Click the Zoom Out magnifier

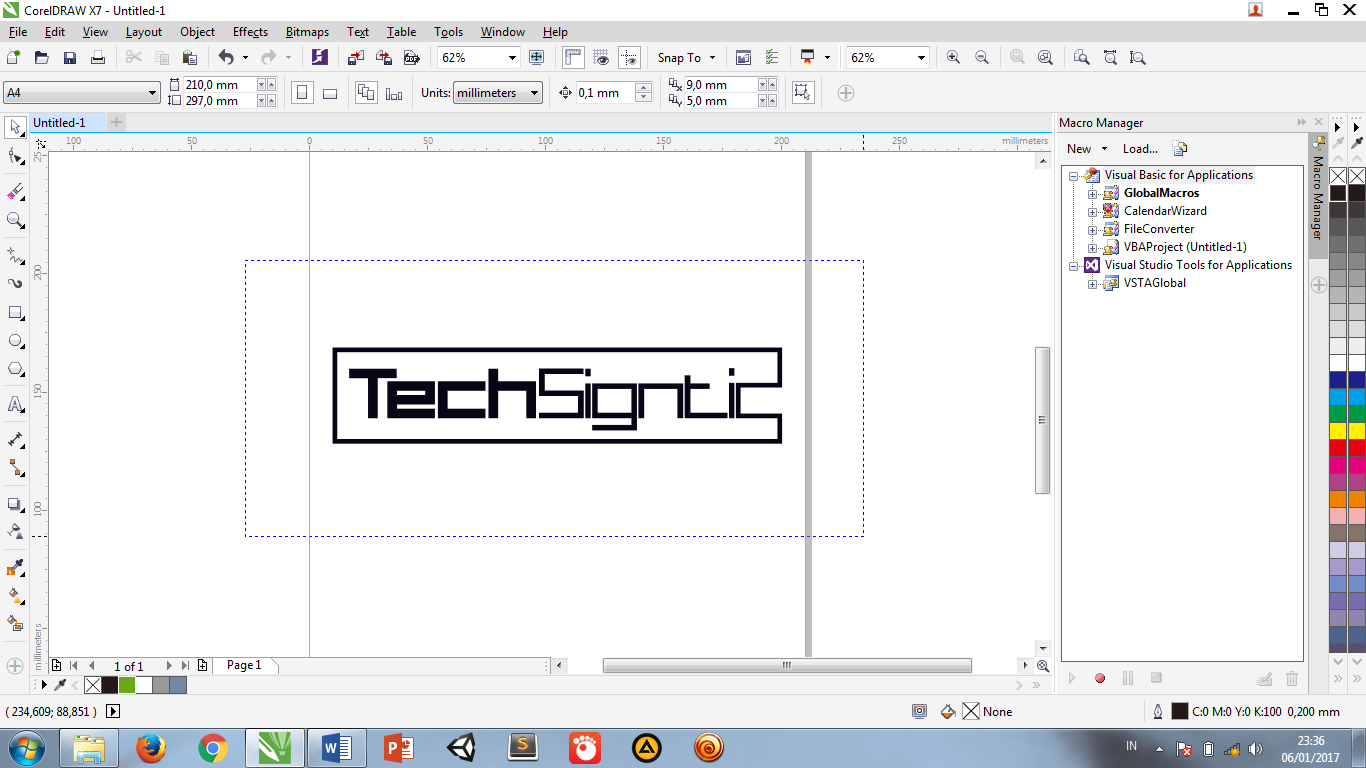pos(981,58)
